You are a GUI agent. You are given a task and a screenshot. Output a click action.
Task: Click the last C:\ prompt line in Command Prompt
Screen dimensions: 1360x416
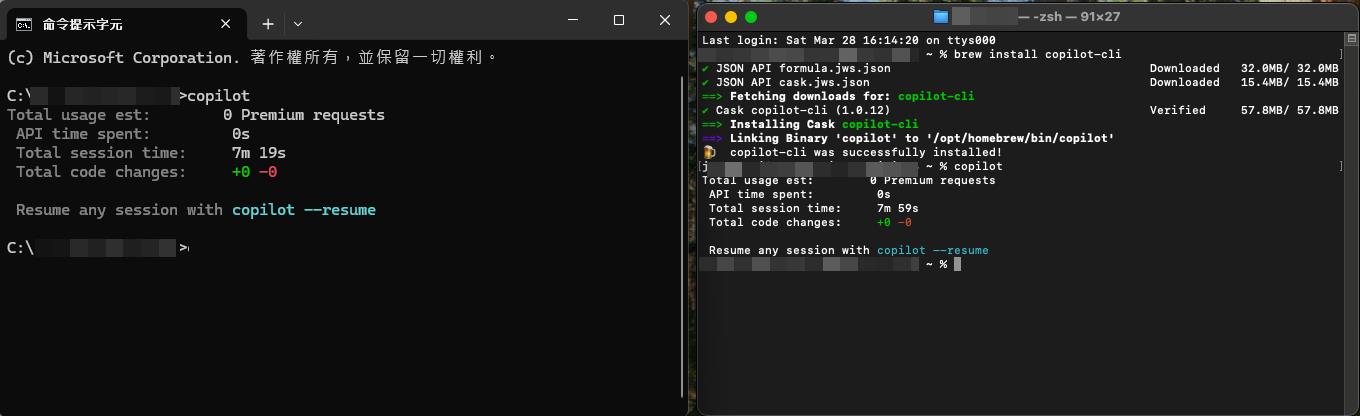pyautogui.click(x=96, y=248)
